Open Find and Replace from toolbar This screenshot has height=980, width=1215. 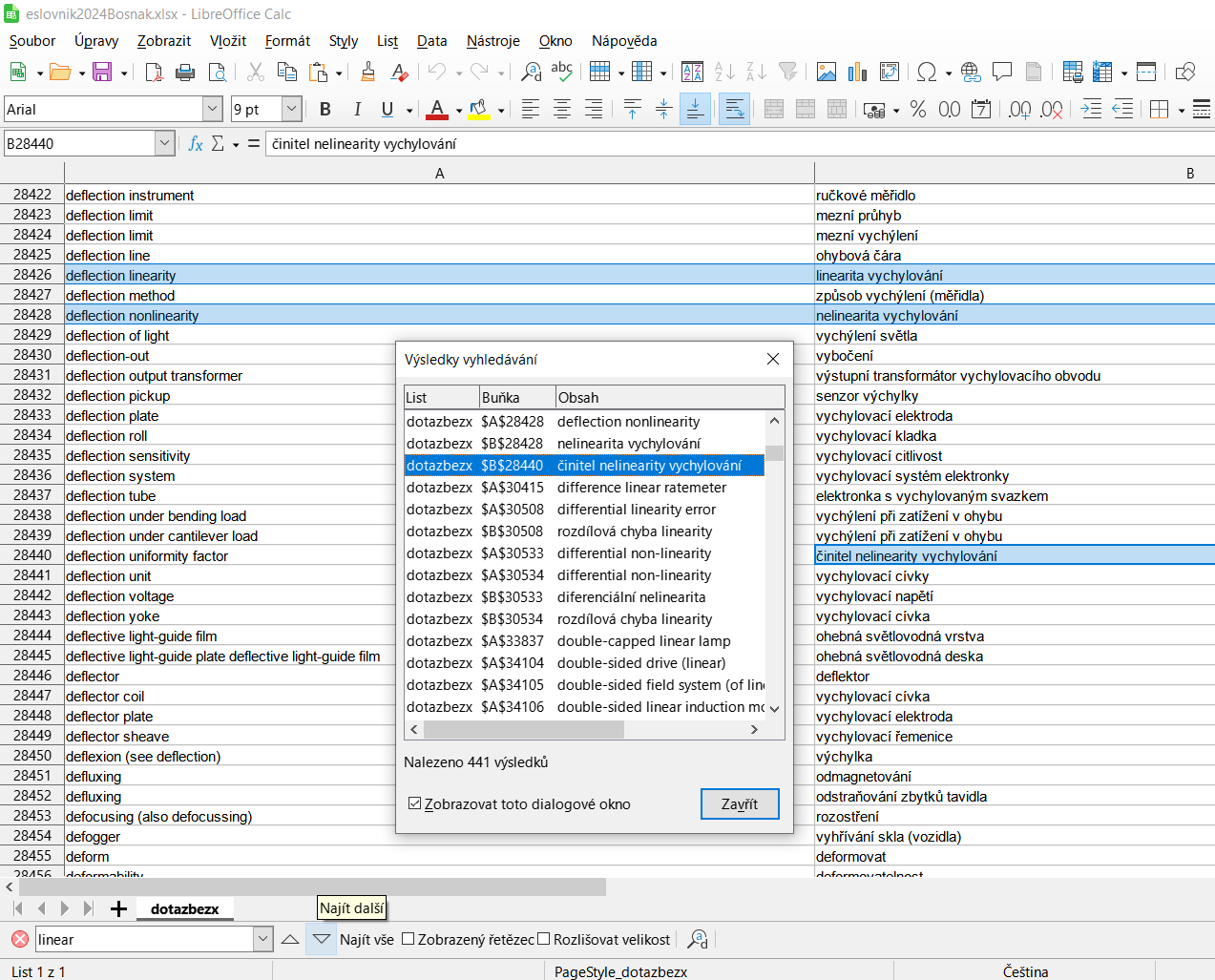tap(532, 73)
